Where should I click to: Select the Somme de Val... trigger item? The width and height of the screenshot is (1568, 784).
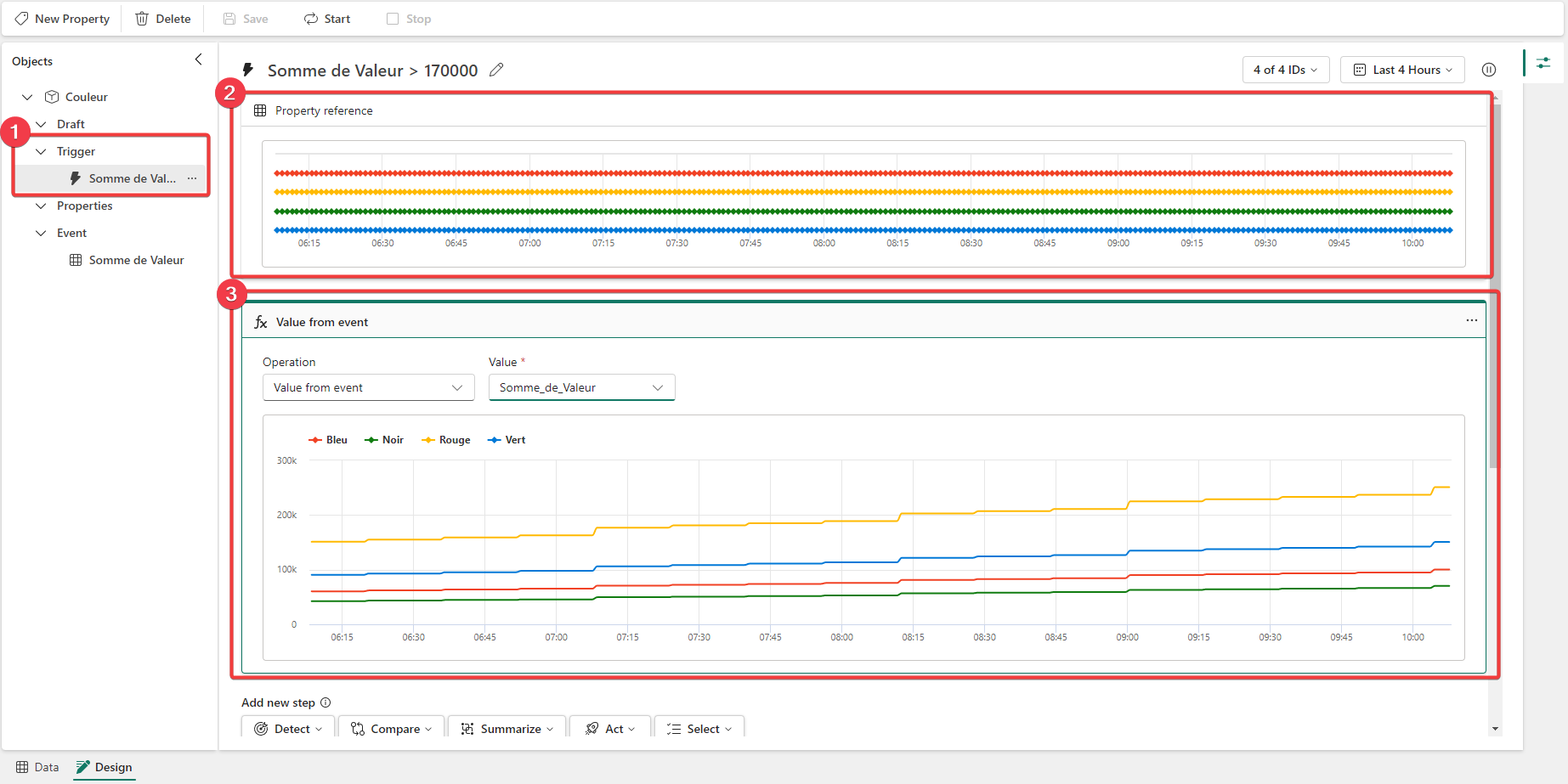[110, 178]
